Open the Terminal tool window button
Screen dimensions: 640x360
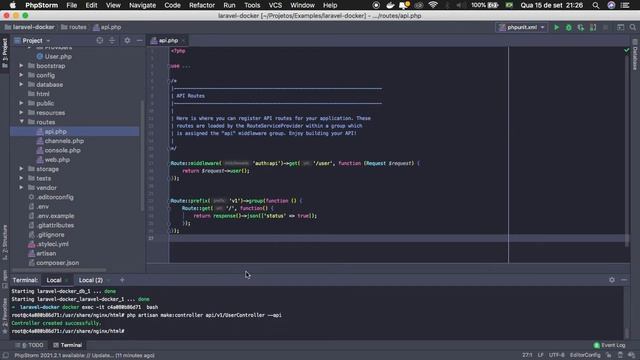67,345
